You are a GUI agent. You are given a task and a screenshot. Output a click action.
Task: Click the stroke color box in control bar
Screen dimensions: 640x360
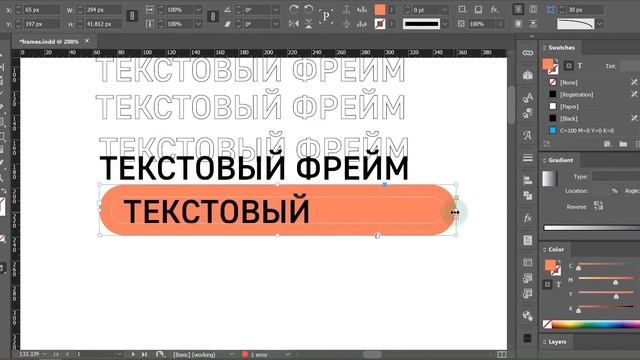[x=380, y=24]
